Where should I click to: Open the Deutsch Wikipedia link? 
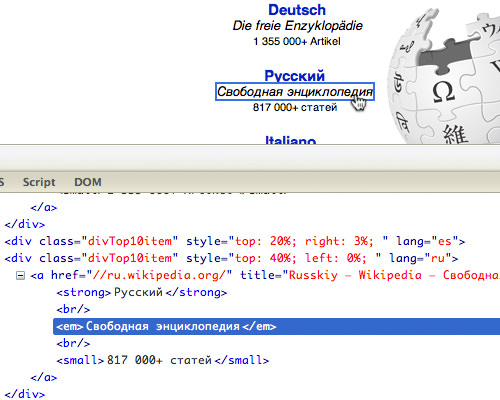coord(297,10)
